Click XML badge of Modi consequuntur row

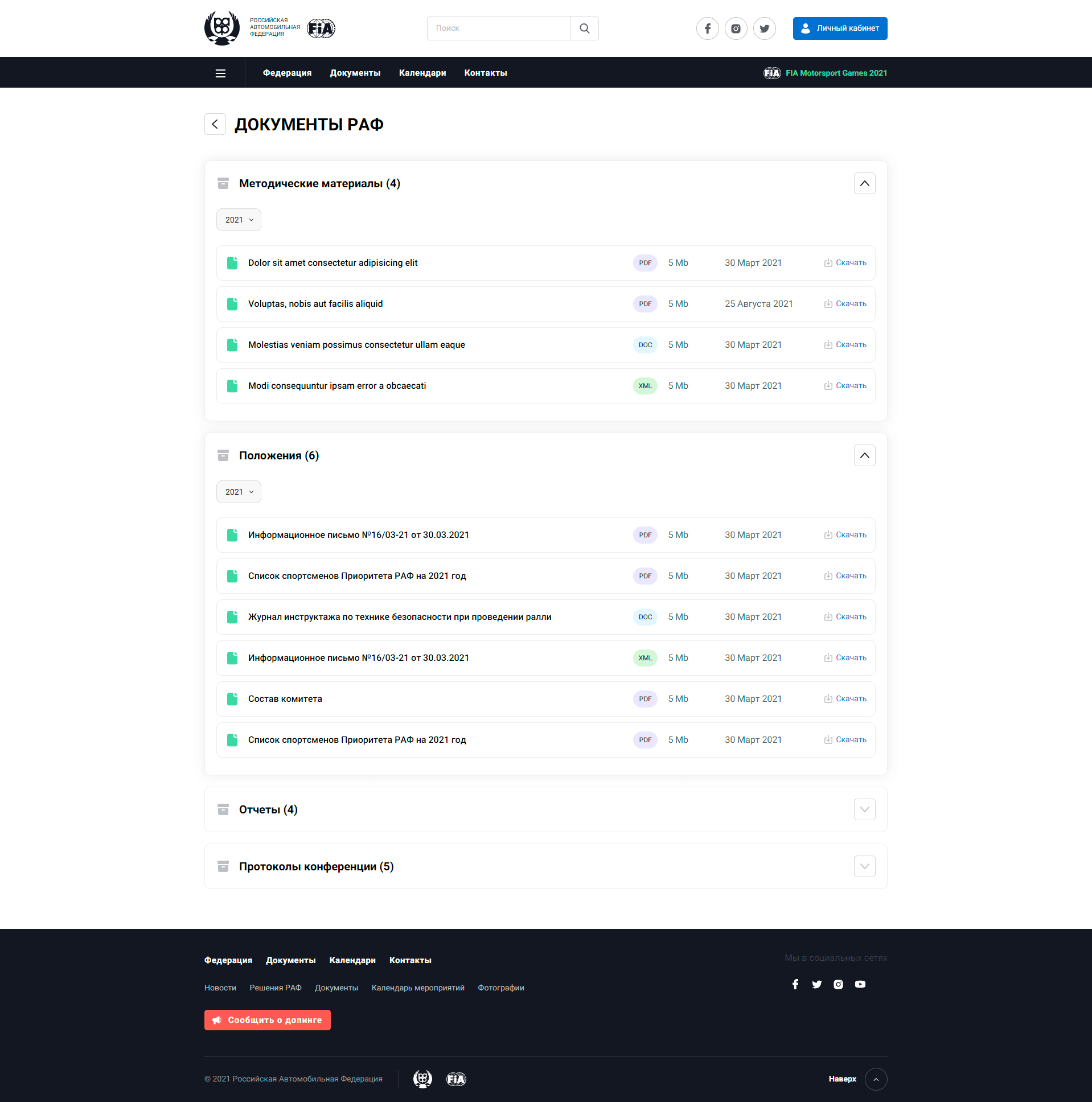[x=645, y=386]
